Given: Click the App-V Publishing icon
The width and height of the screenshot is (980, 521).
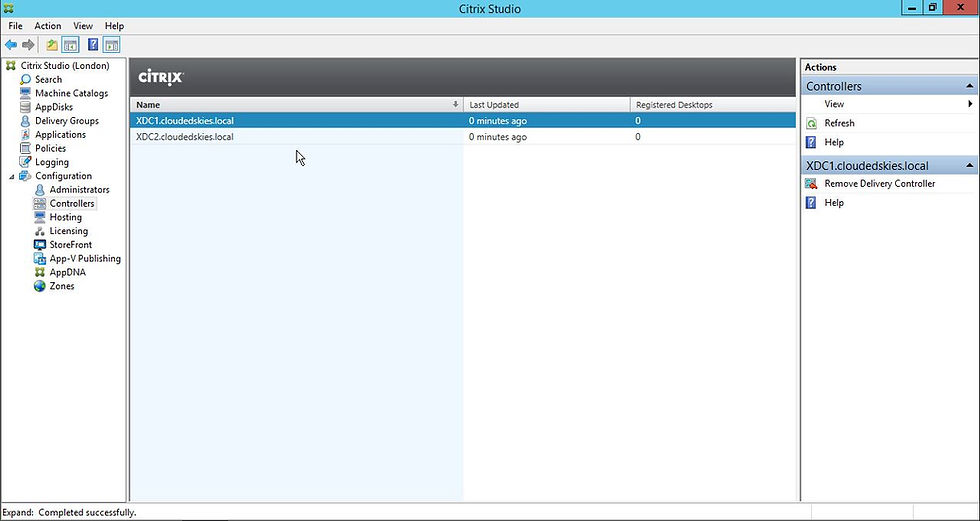Looking at the screenshot, I should click(39, 259).
